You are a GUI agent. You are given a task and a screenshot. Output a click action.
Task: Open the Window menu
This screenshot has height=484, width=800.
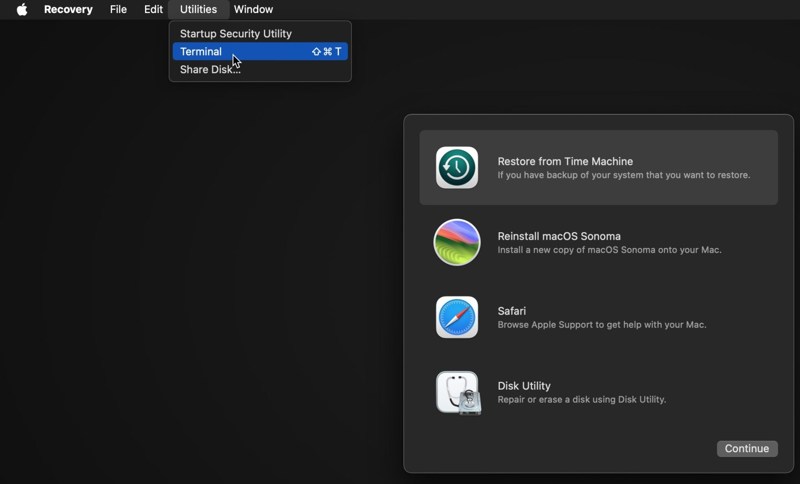click(x=253, y=9)
